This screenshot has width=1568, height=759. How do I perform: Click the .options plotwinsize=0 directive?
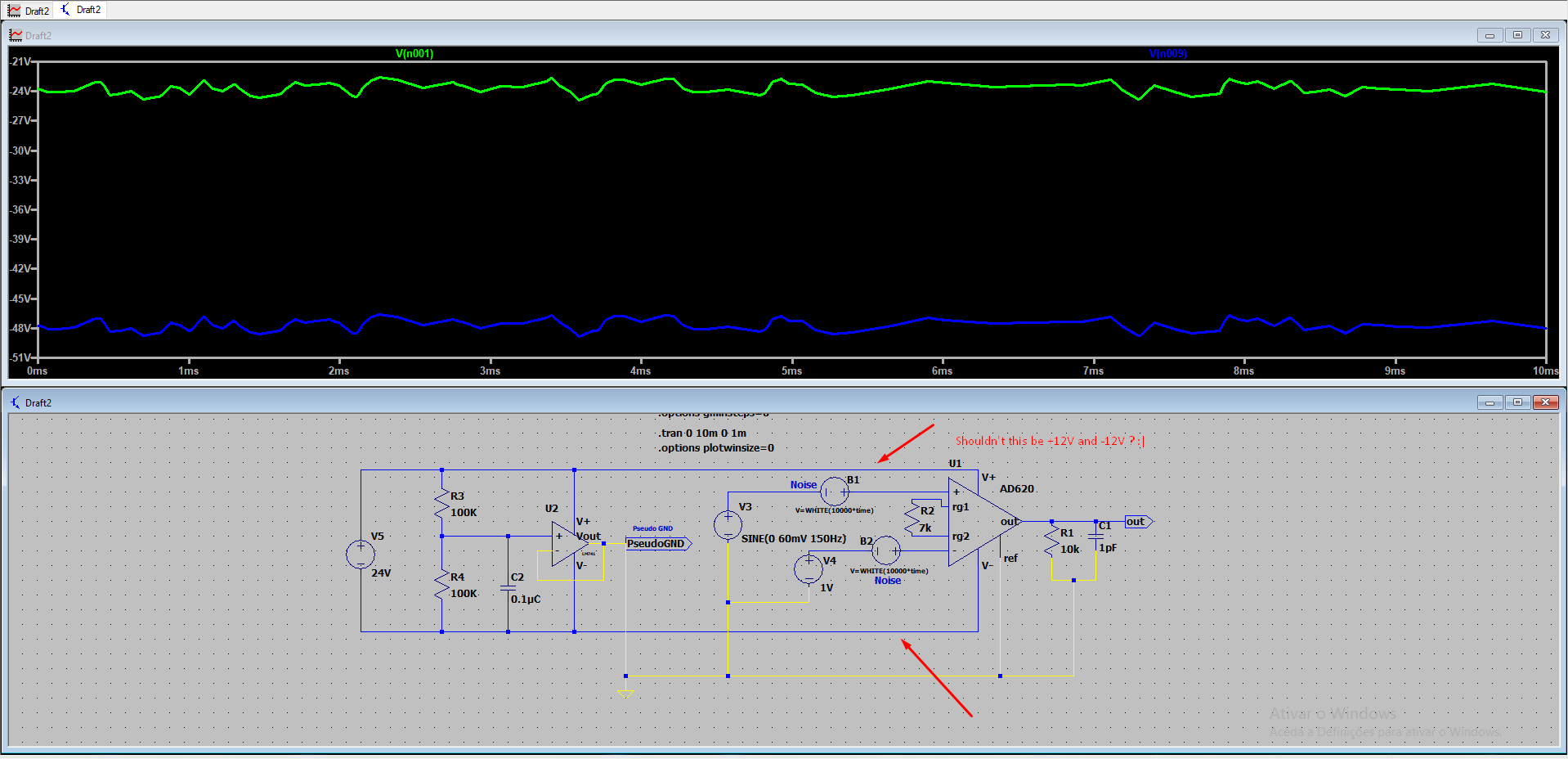click(x=716, y=448)
